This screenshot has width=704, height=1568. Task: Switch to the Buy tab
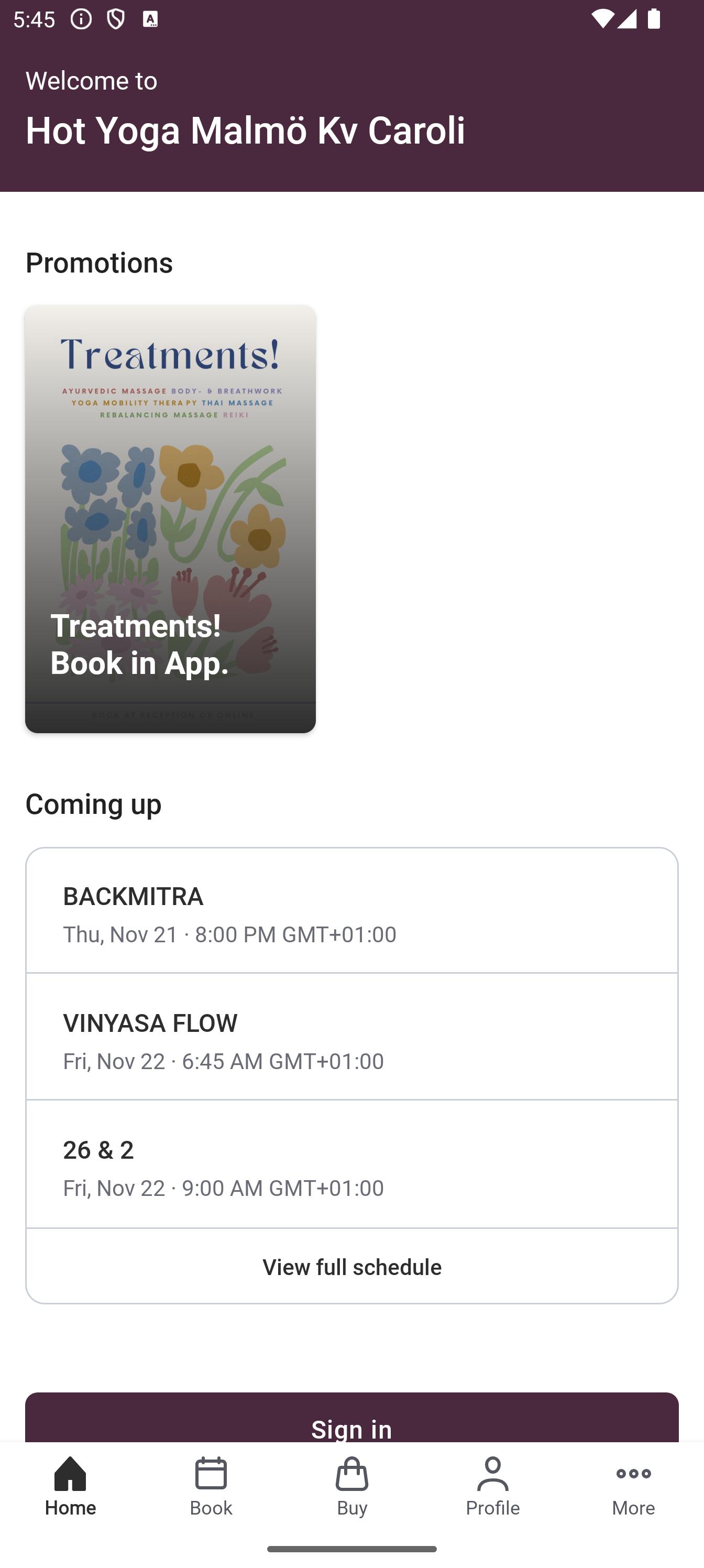point(351,1484)
